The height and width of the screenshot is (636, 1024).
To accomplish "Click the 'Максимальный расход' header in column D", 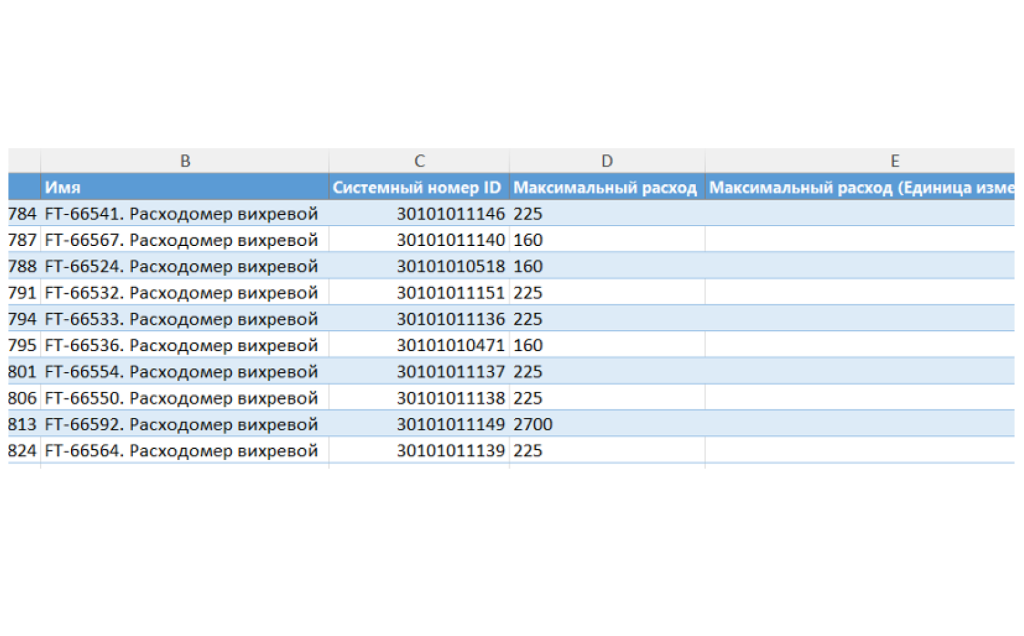I will point(607,187).
